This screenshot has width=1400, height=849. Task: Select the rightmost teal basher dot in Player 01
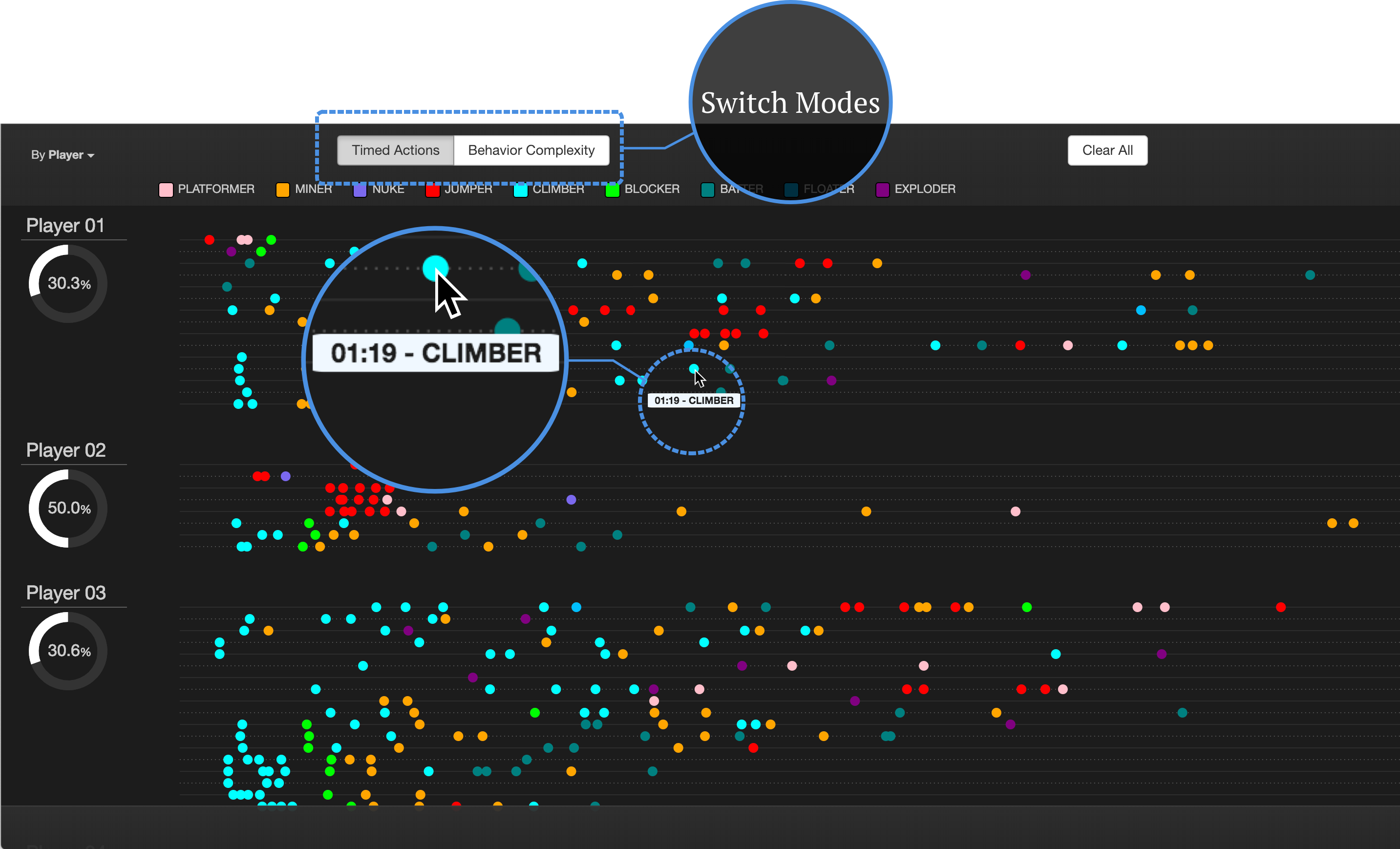click(1310, 275)
